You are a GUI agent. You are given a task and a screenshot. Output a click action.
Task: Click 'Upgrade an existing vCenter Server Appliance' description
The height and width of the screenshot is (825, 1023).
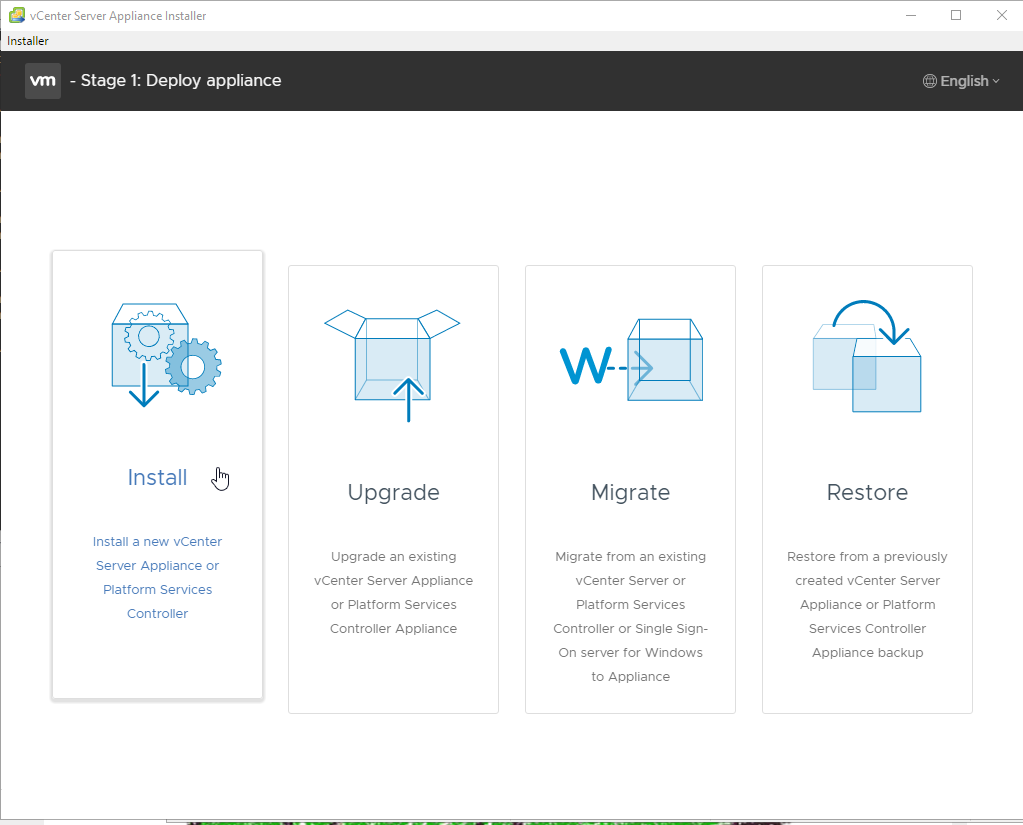click(x=393, y=592)
